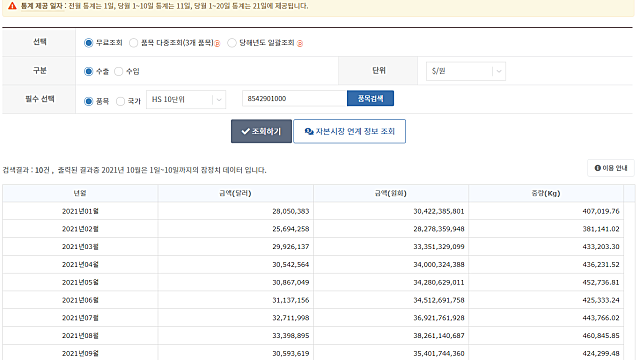Click the 2021년09월 row cell

(x=80, y=353)
